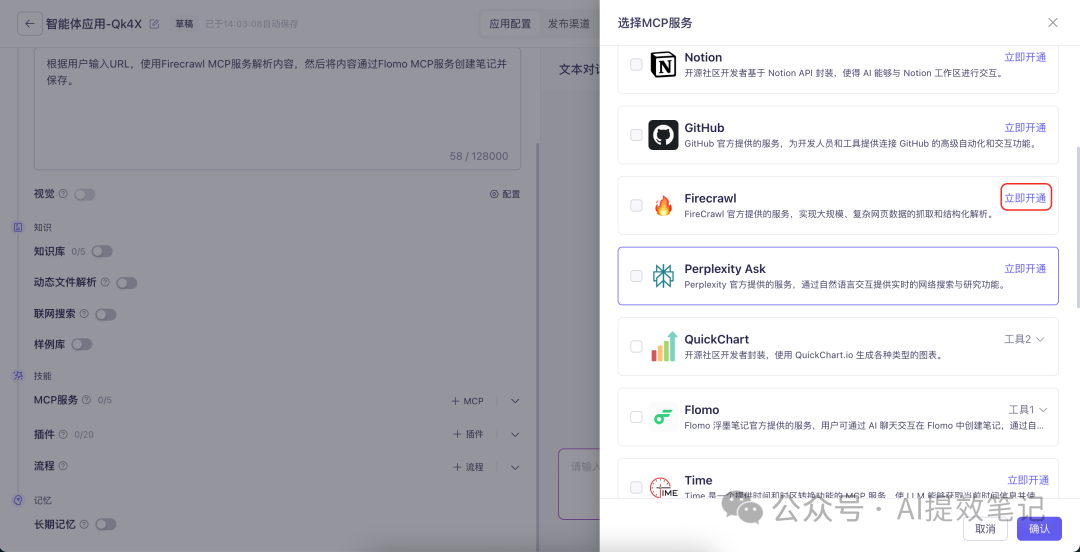Open help icon next to 流程
1080x552 pixels.
[x=63, y=466]
